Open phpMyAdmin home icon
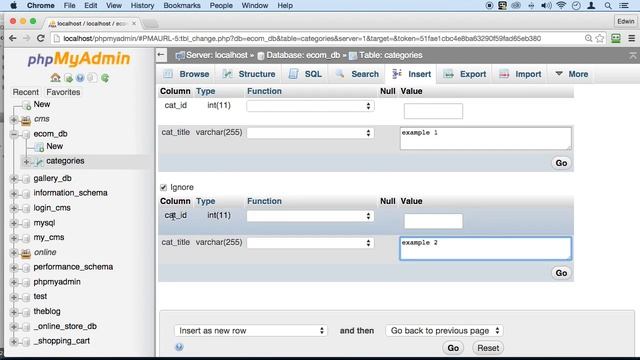640x360 pixels. pyautogui.click(x=55, y=78)
